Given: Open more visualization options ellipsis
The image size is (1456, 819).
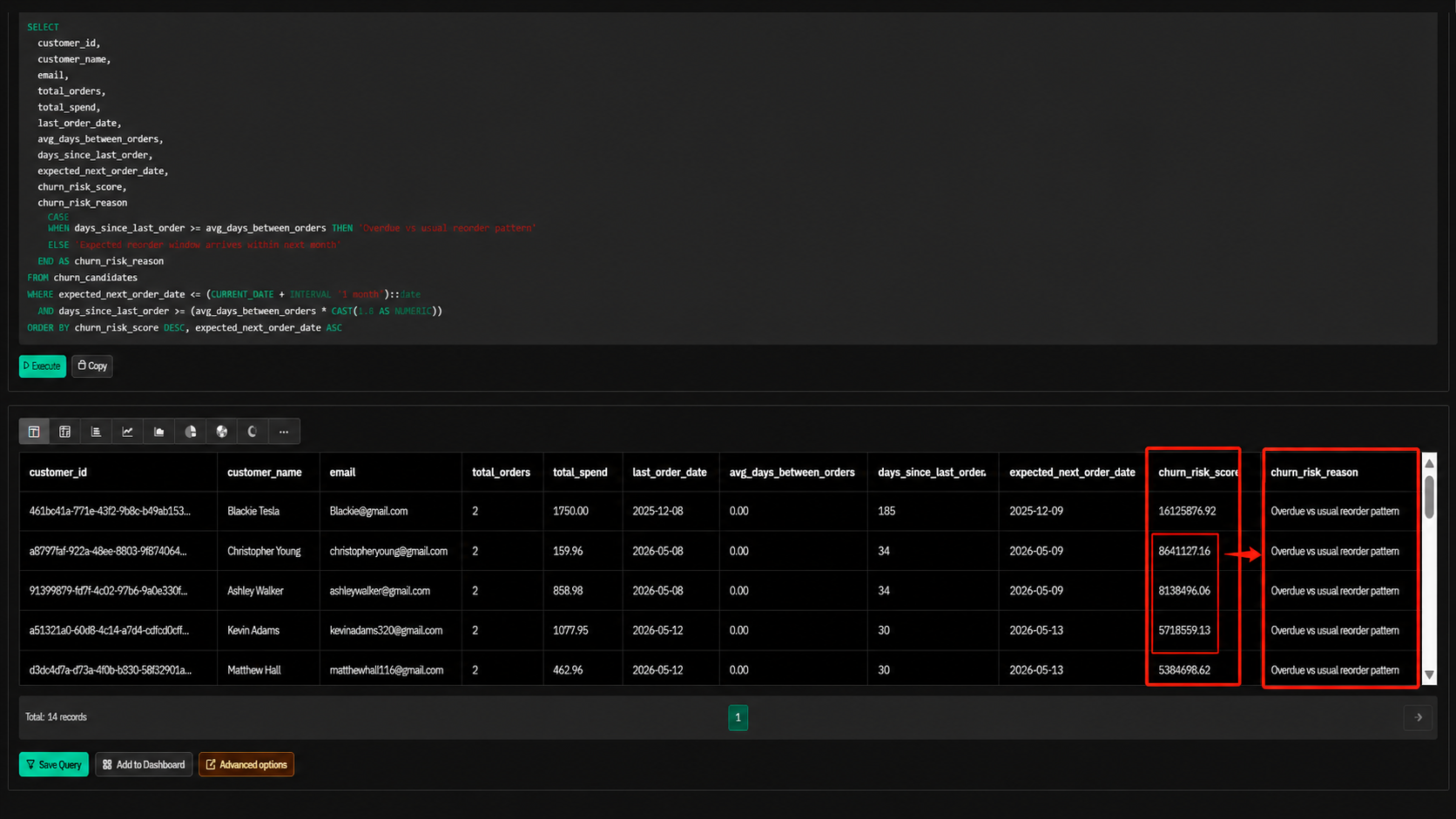Looking at the screenshot, I should pyautogui.click(x=284, y=432).
